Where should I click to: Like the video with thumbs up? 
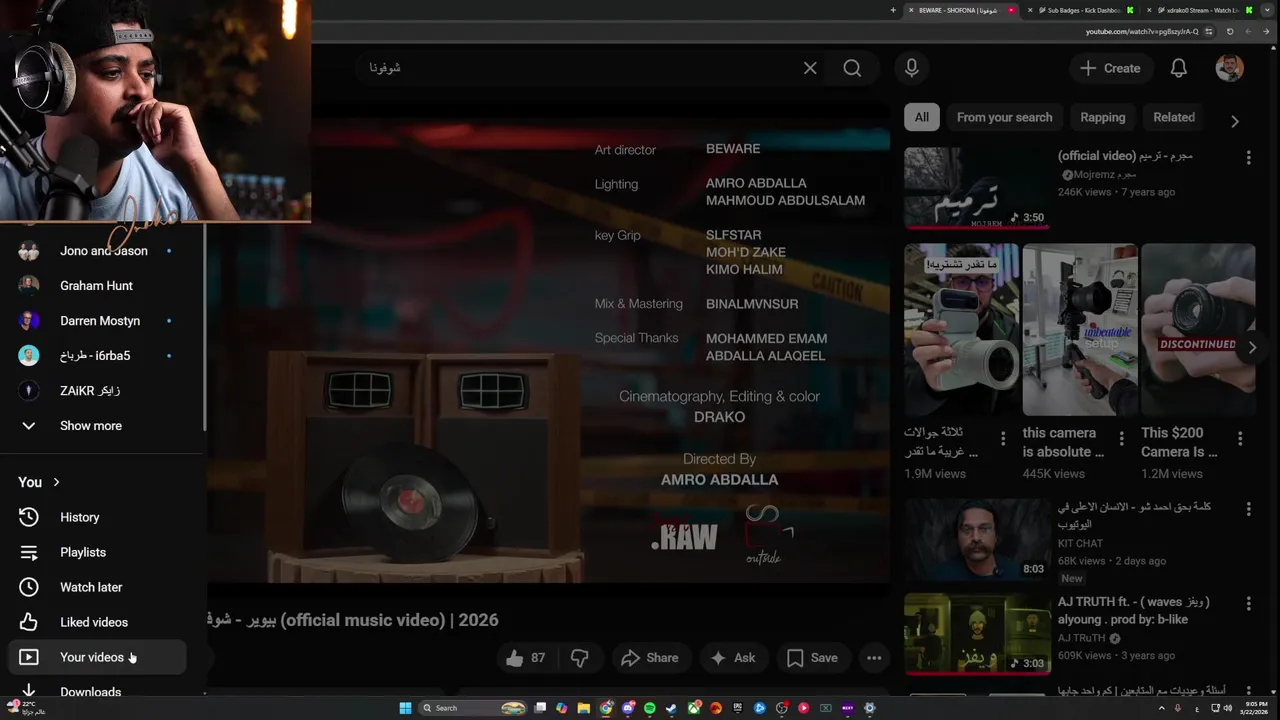[526, 658]
